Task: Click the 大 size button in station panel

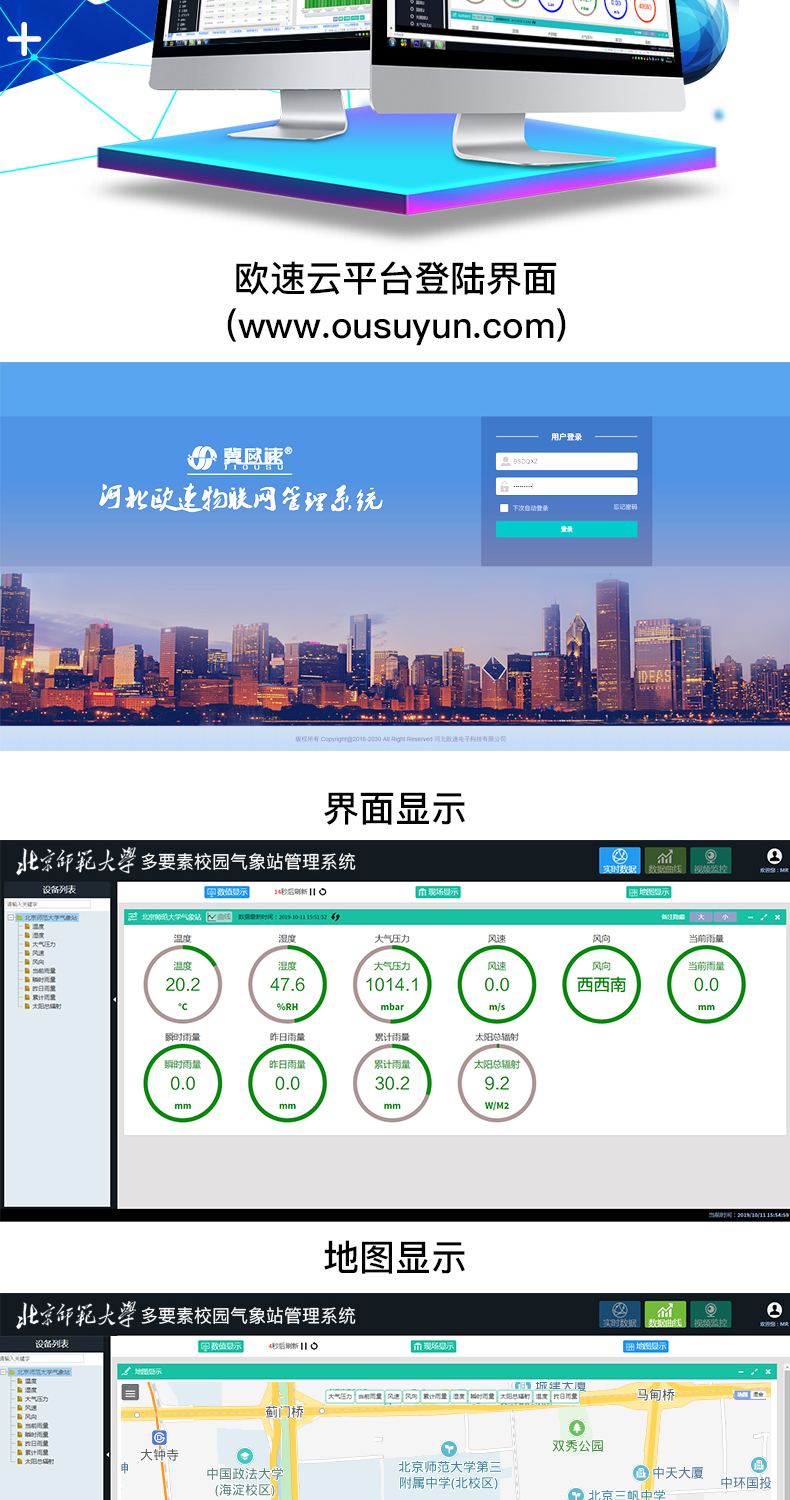Action: point(701,917)
